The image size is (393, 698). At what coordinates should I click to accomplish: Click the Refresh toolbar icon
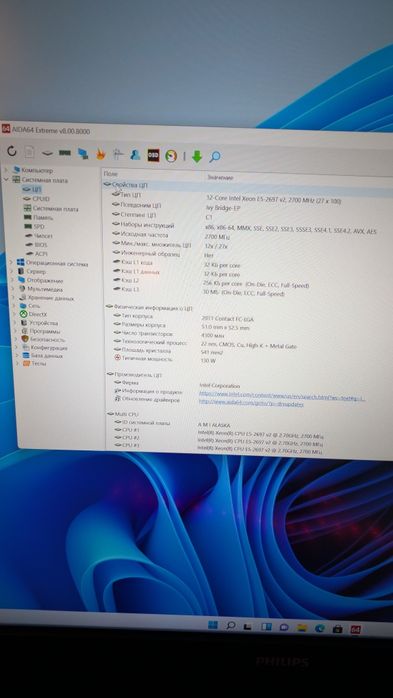click(x=12, y=151)
